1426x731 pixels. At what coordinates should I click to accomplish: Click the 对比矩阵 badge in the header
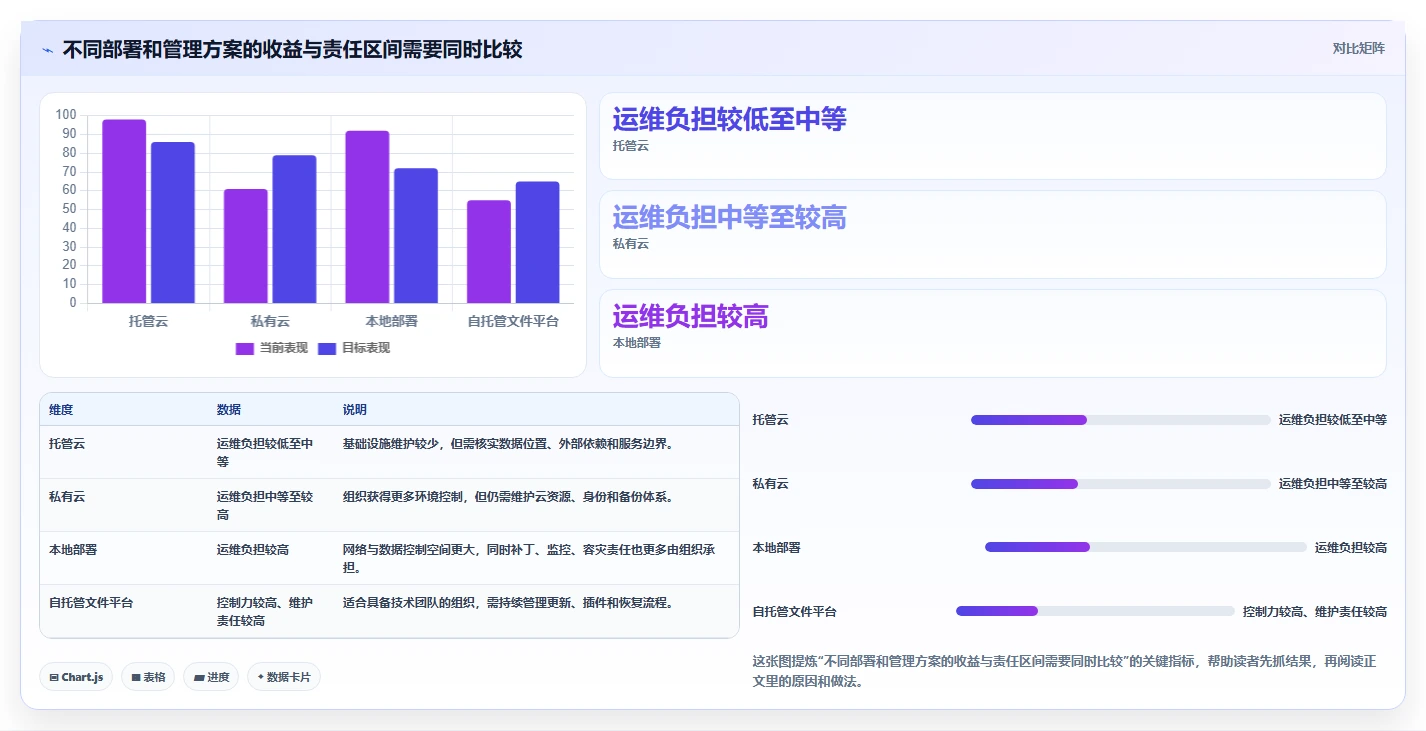click(1359, 48)
